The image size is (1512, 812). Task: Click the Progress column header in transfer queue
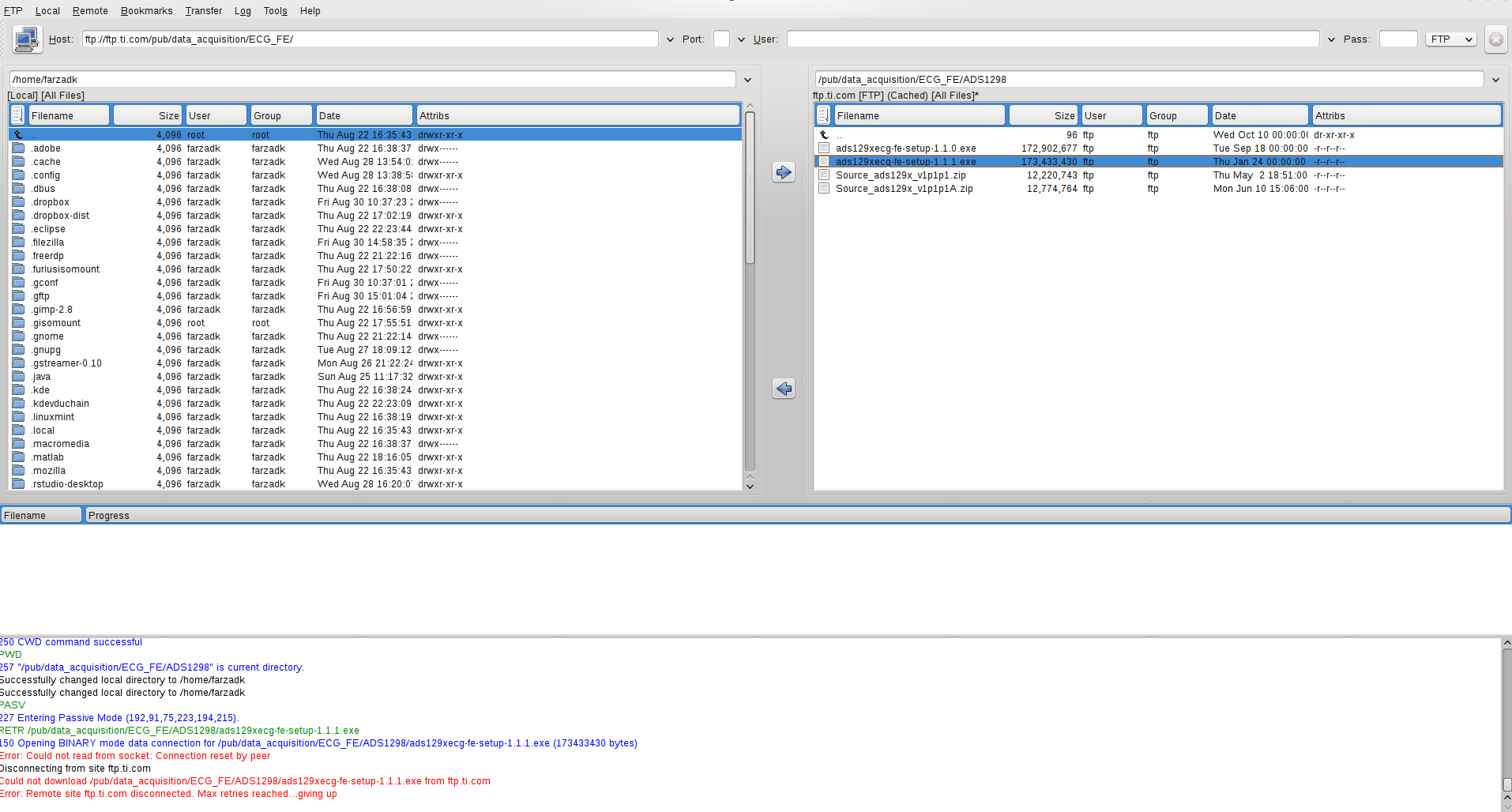pyautogui.click(x=798, y=515)
